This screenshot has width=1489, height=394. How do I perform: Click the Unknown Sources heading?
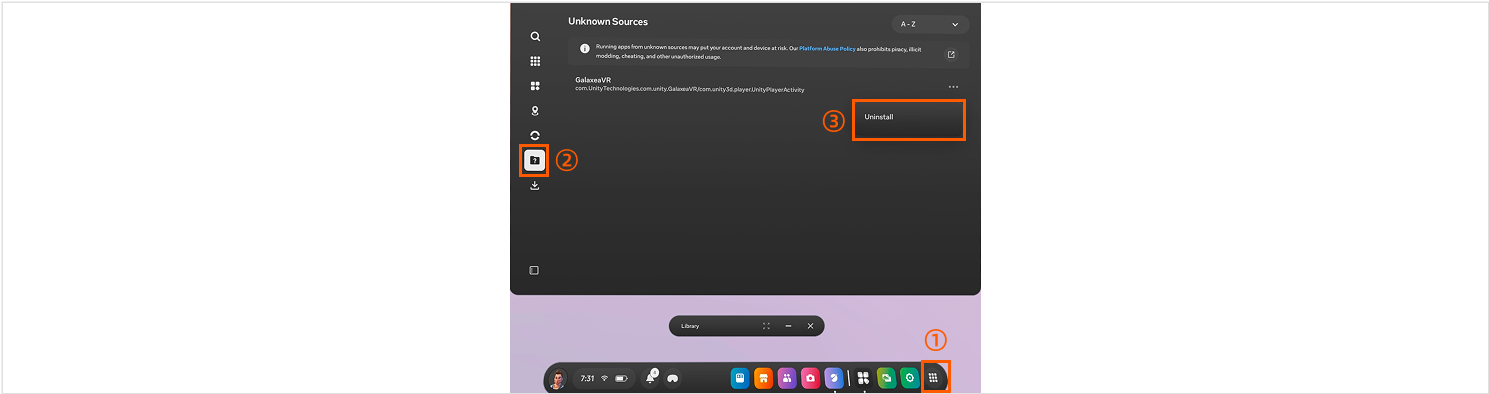click(608, 21)
